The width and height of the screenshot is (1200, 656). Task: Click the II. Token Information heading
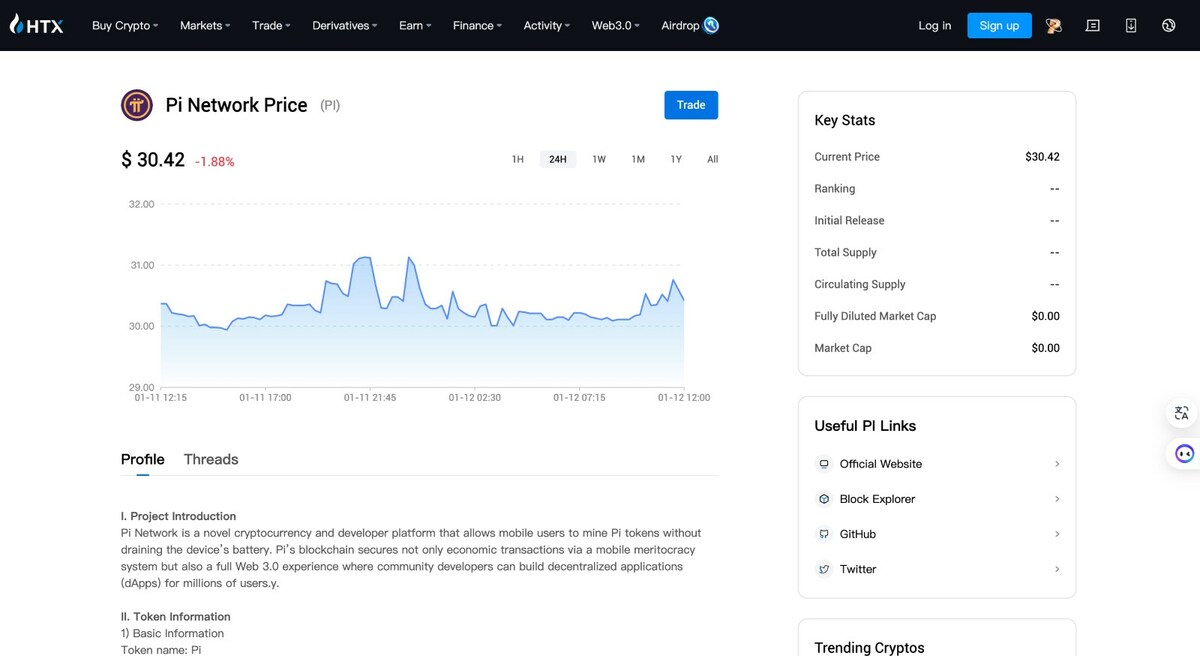(x=176, y=617)
